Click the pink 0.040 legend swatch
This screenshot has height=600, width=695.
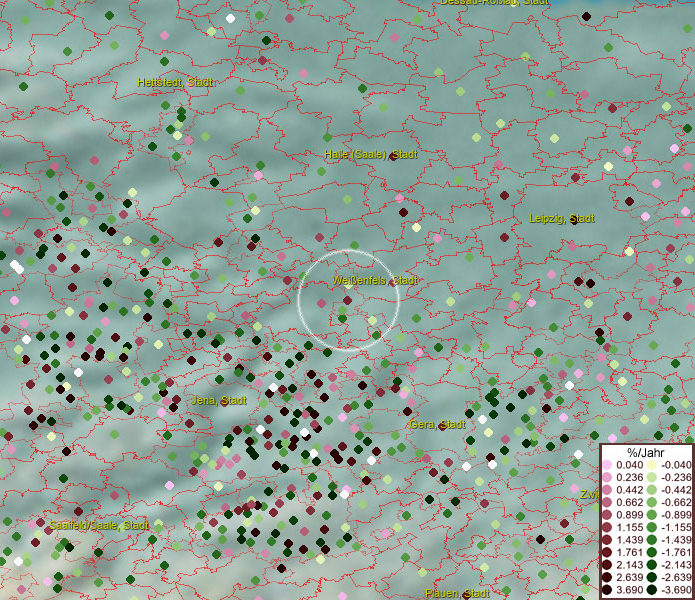point(607,465)
